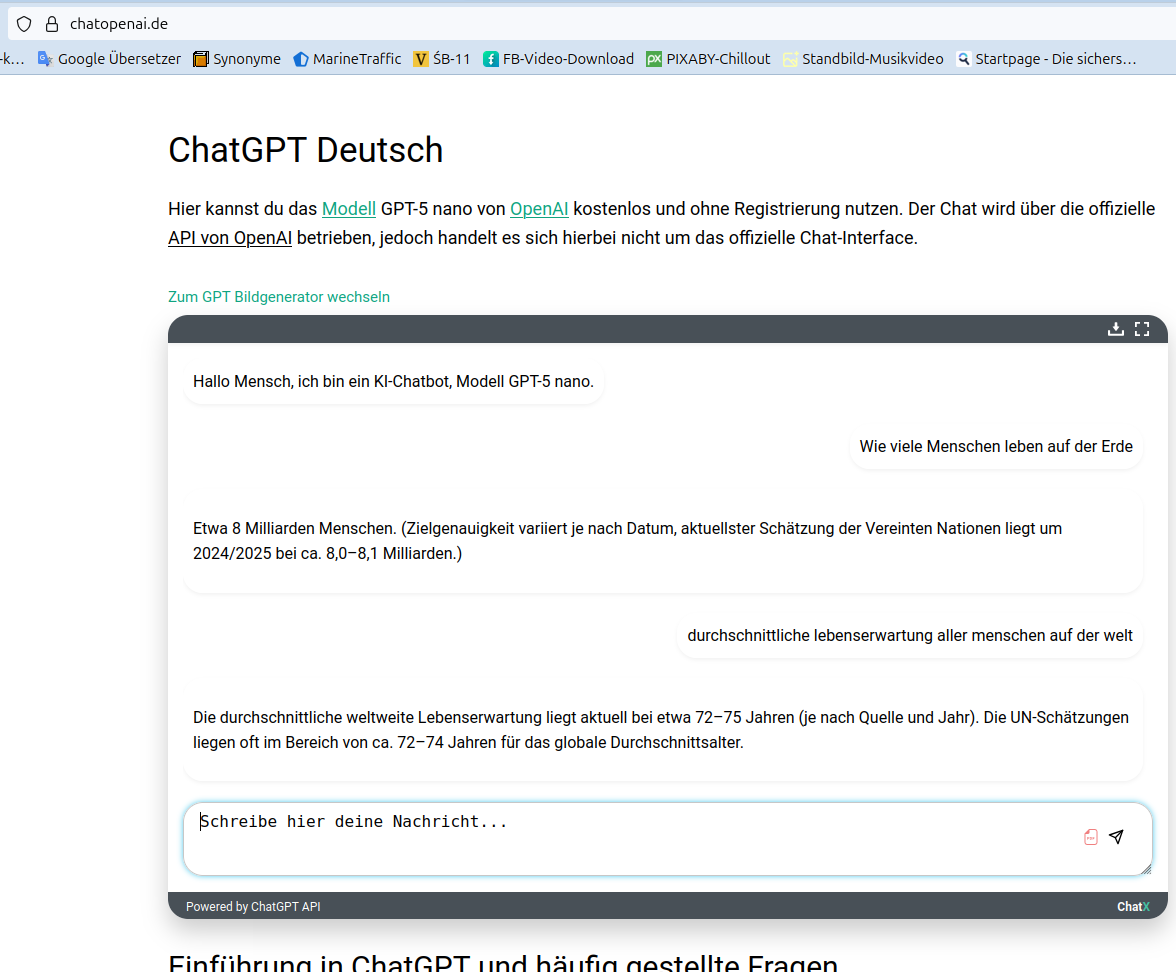Focus the message input field
The width and height of the screenshot is (1176, 972).
[630, 838]
